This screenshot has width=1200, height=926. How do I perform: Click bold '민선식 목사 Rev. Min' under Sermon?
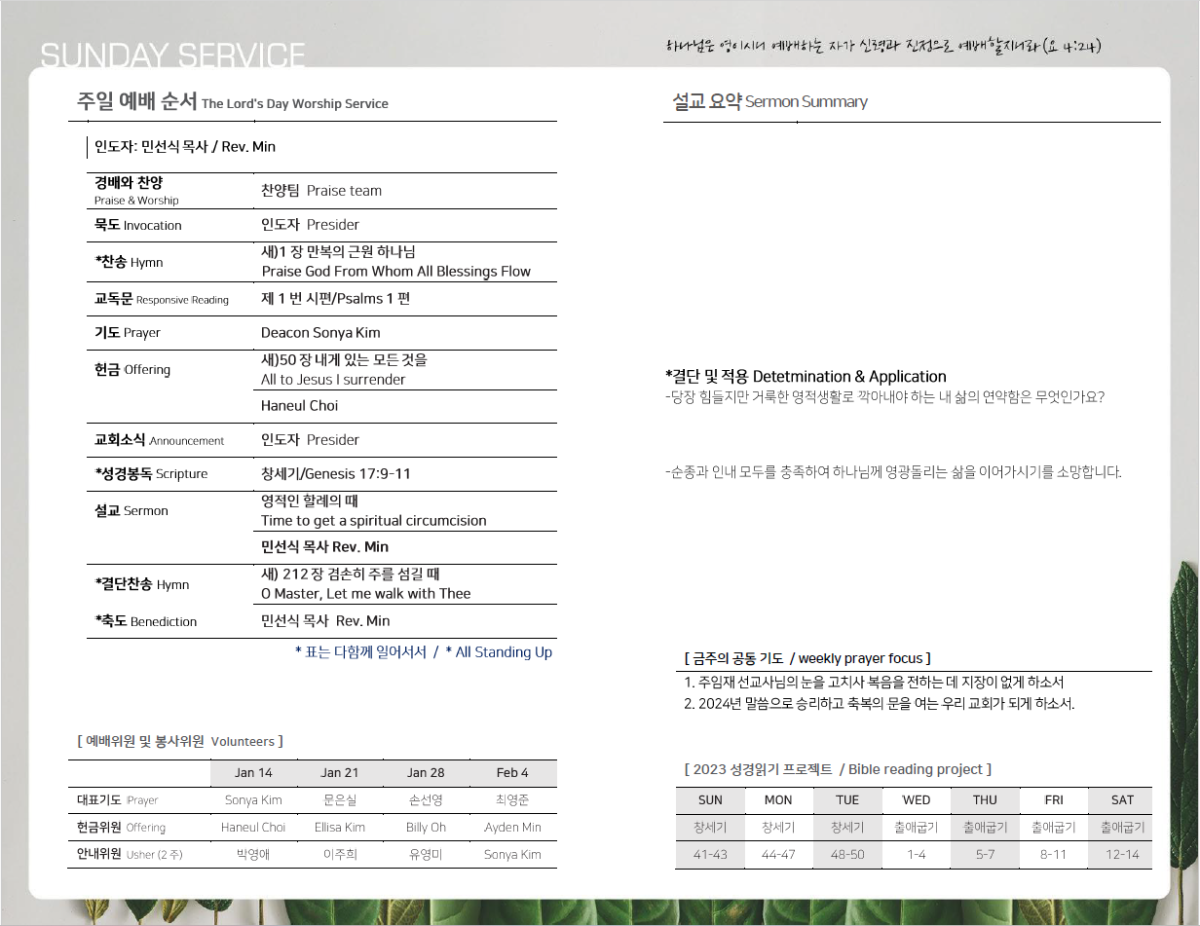pos(325,546)
